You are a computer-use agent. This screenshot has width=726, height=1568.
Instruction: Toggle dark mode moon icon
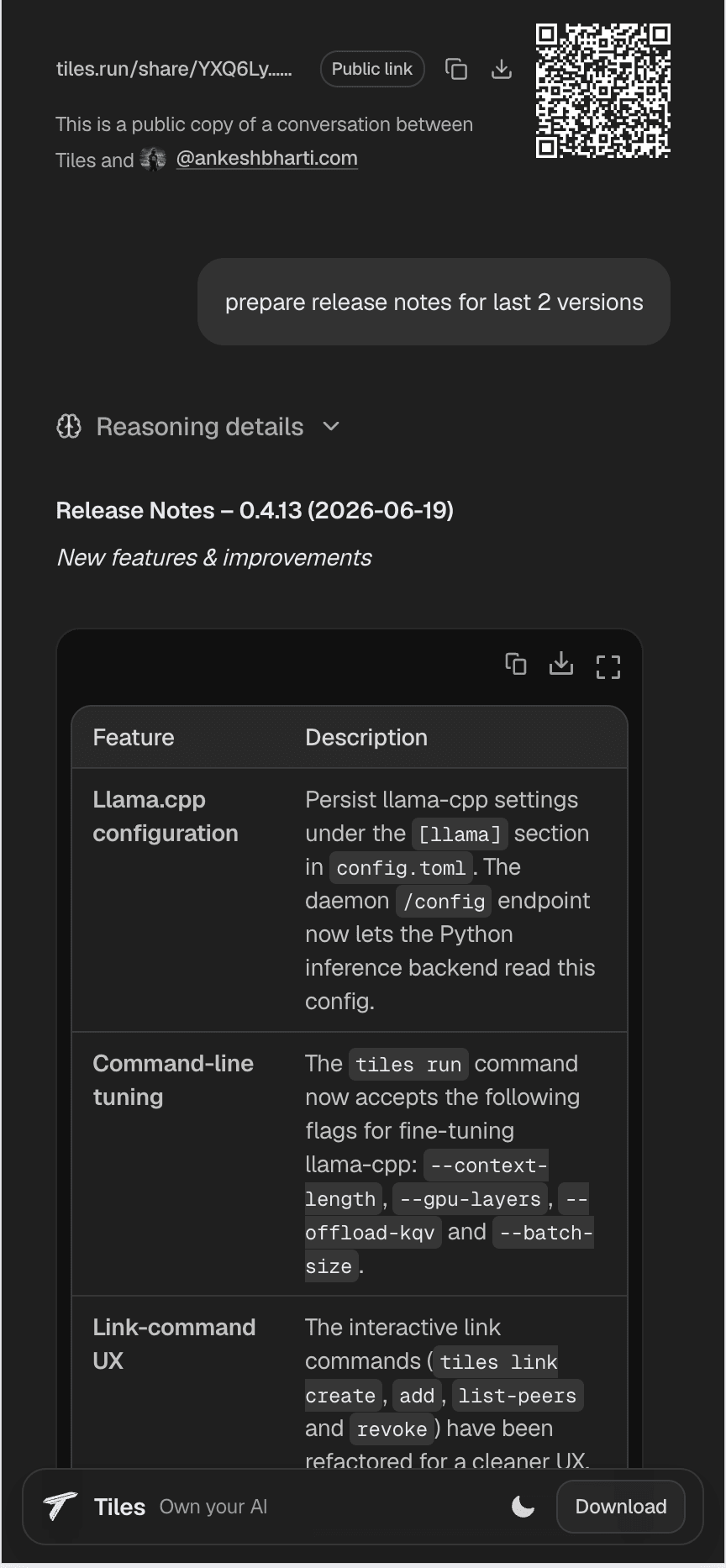click(523, 1507)
